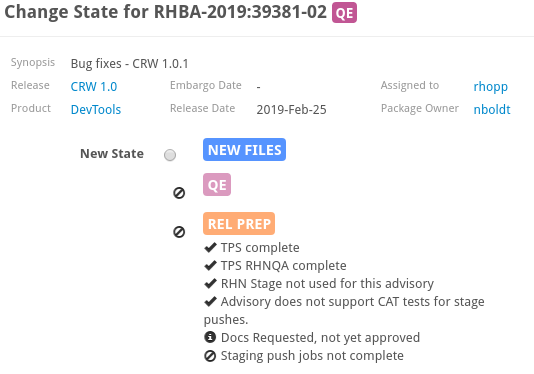Click the blue NEW FILES state badge
The image size is (534, 374).
tap(244, 150)
